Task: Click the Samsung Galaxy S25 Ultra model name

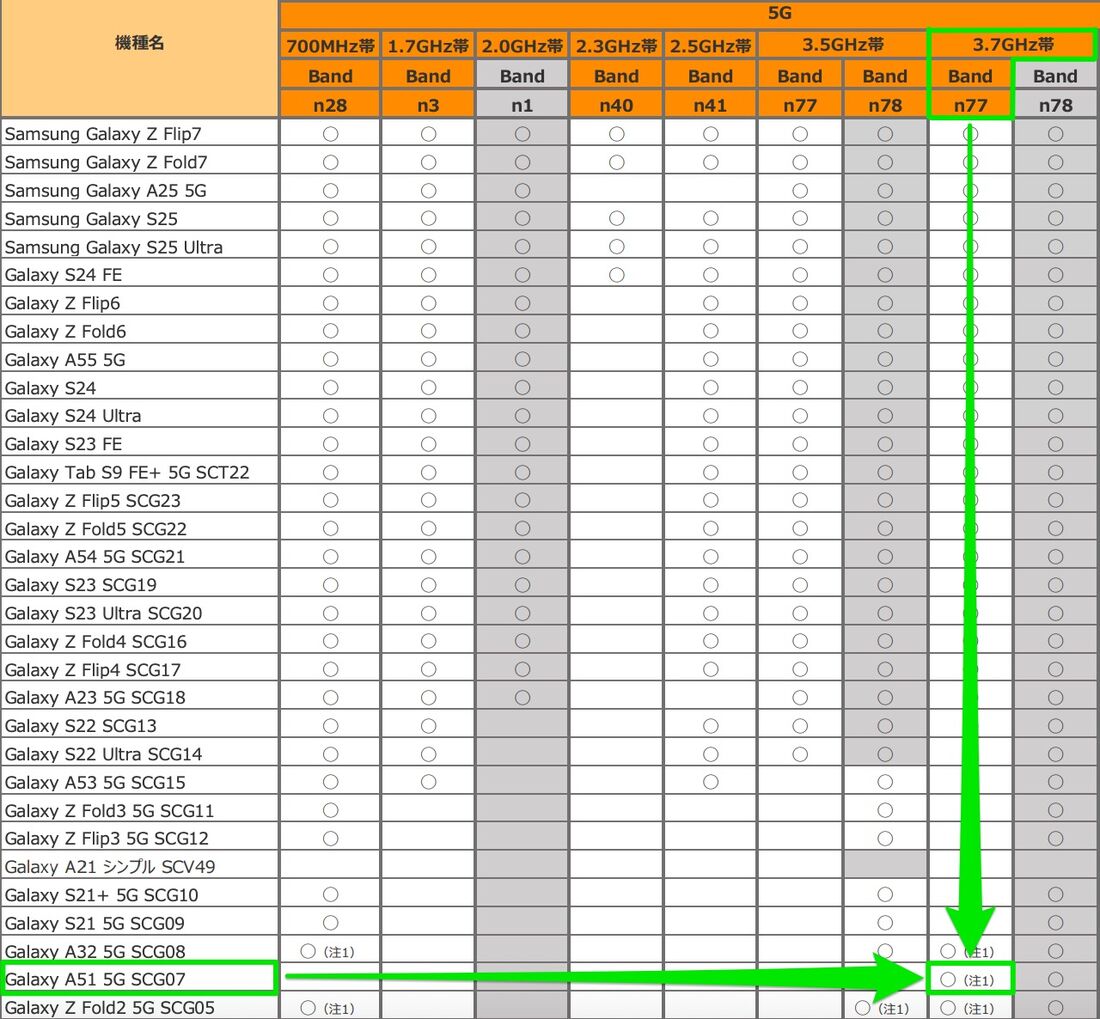Action: 114,246
